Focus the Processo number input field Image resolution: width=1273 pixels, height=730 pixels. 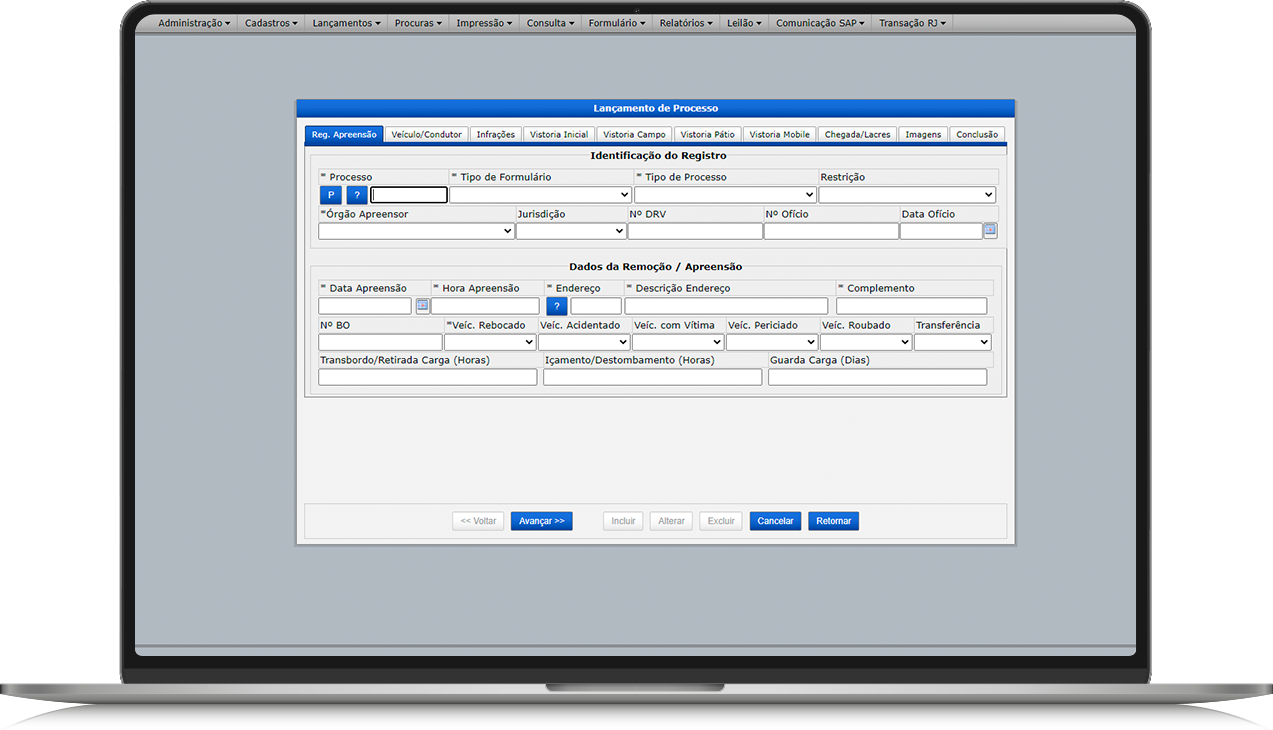[x=409, y=195]
